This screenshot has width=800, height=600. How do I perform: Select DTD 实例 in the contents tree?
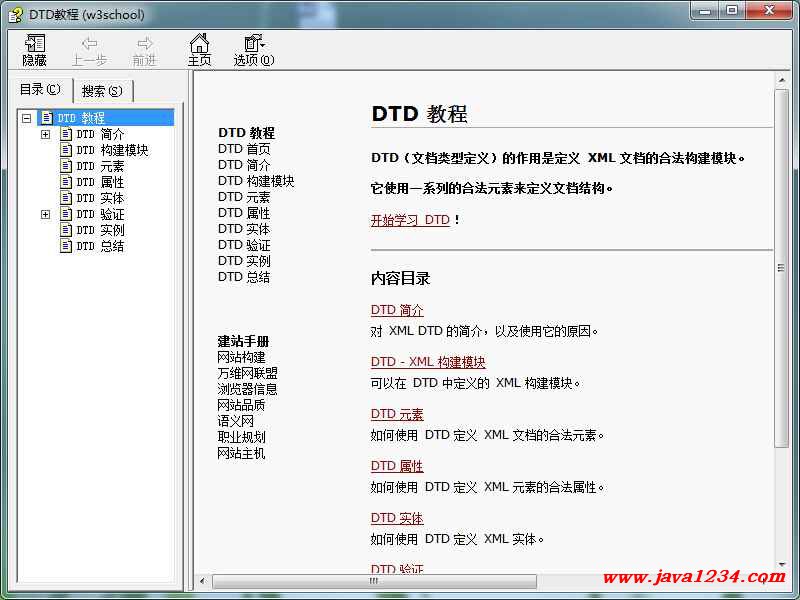100,230
